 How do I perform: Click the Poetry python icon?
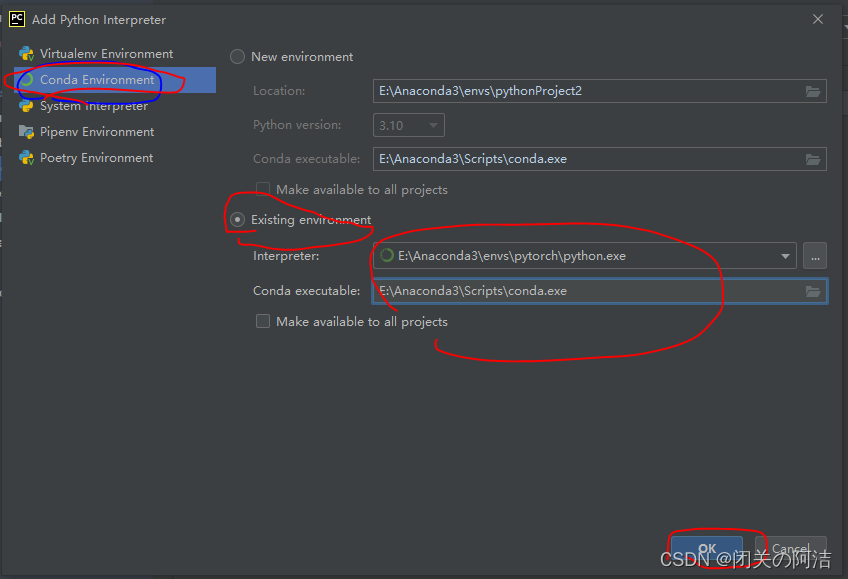26,157
